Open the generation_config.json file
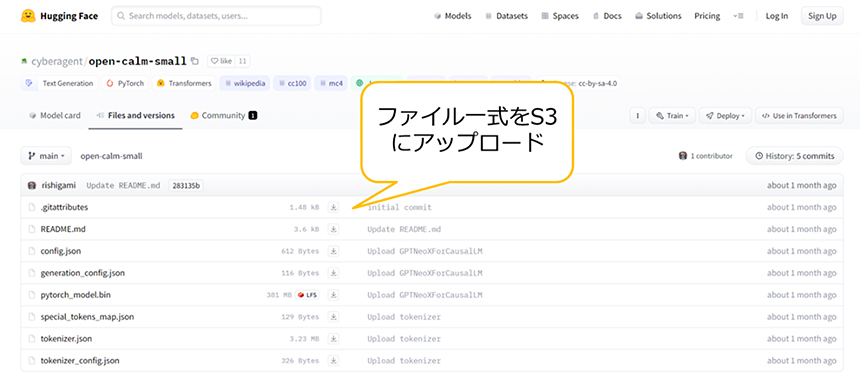The width and height of the screenshot is (860, 378). click(82, 273)
